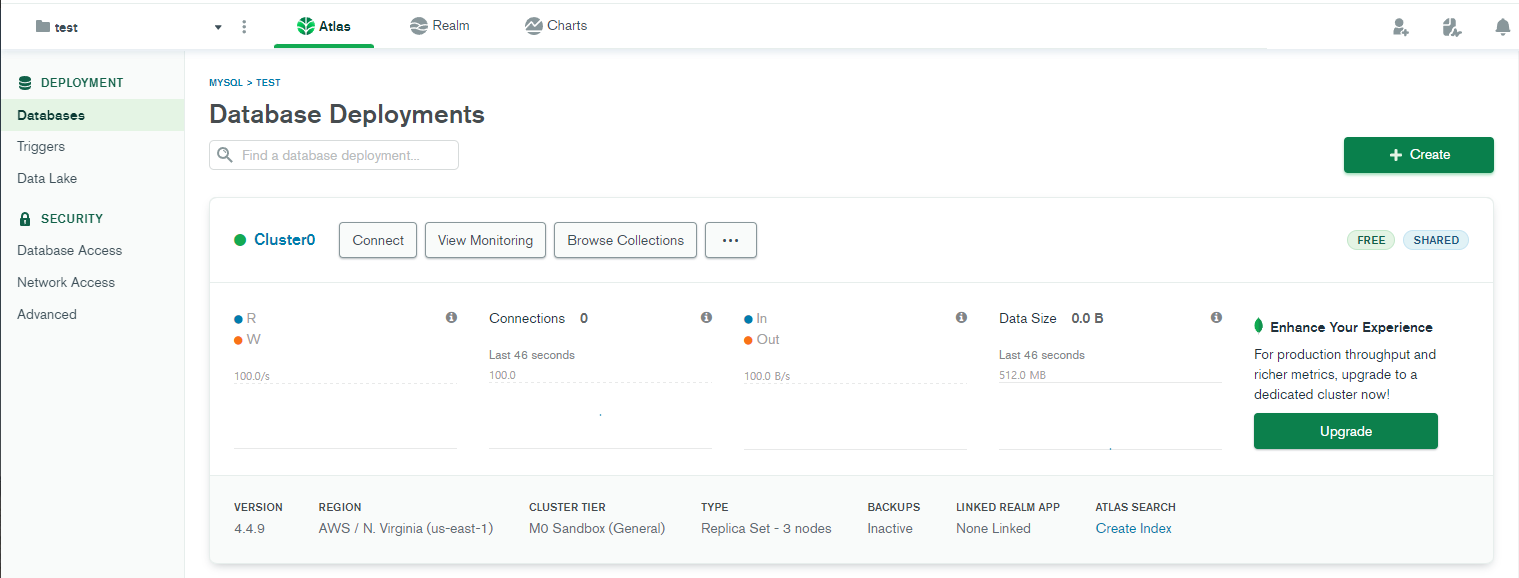Click the orange W legend dot
1519x578 pixels.
point(238,340)
